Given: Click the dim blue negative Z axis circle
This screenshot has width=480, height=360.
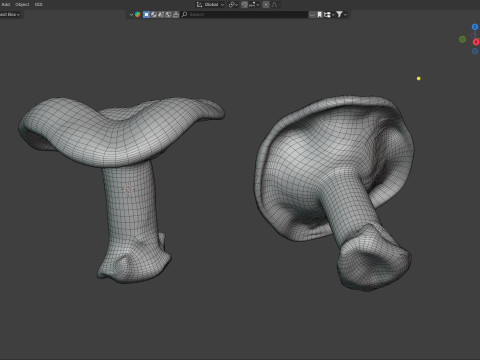Looking at the screenshot, I should click(x=475, y=51).
